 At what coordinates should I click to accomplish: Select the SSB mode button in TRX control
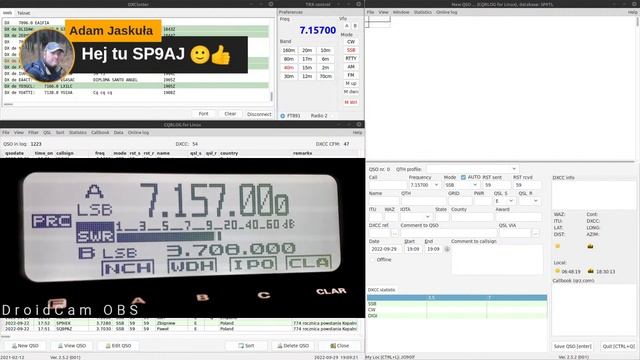[351, 50]
